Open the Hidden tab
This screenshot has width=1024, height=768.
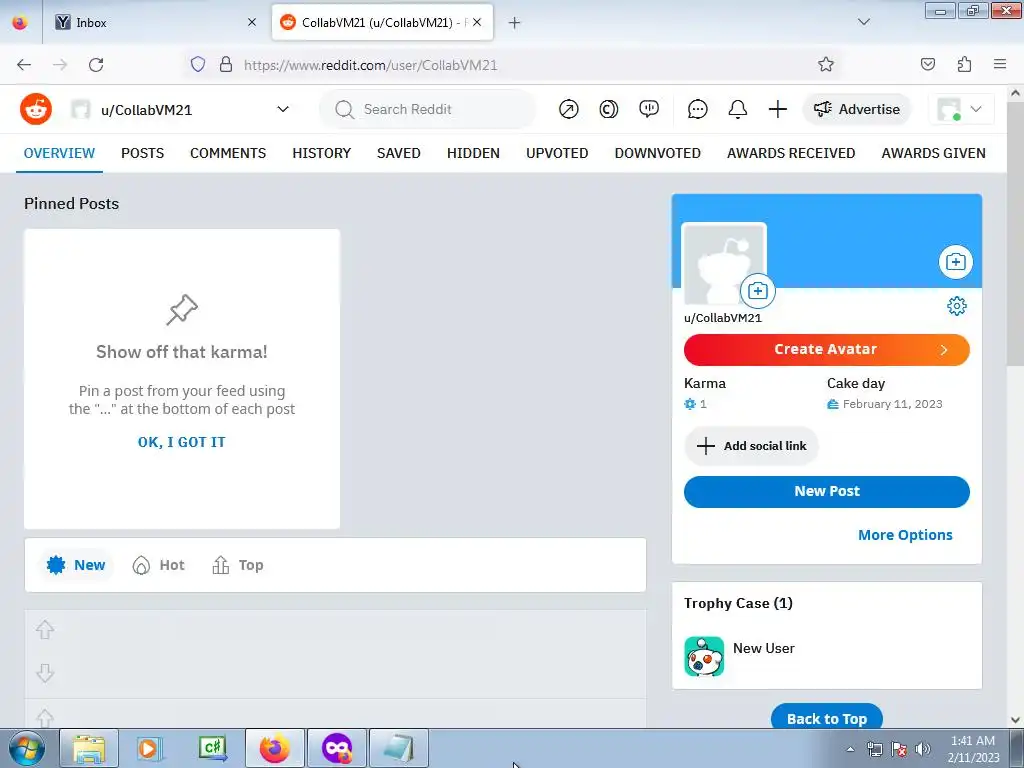473,153
